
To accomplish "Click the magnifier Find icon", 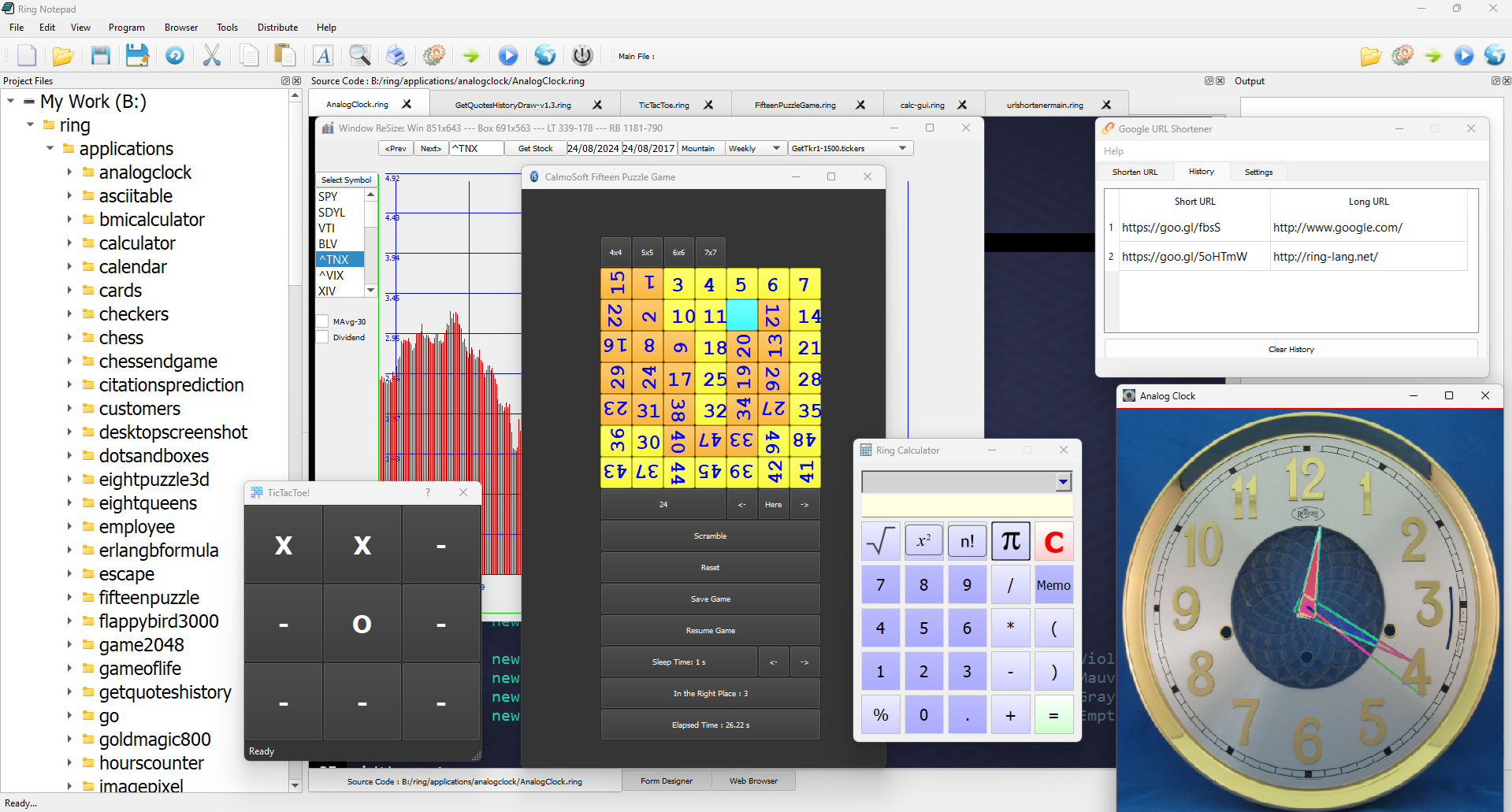I will 360,55.
